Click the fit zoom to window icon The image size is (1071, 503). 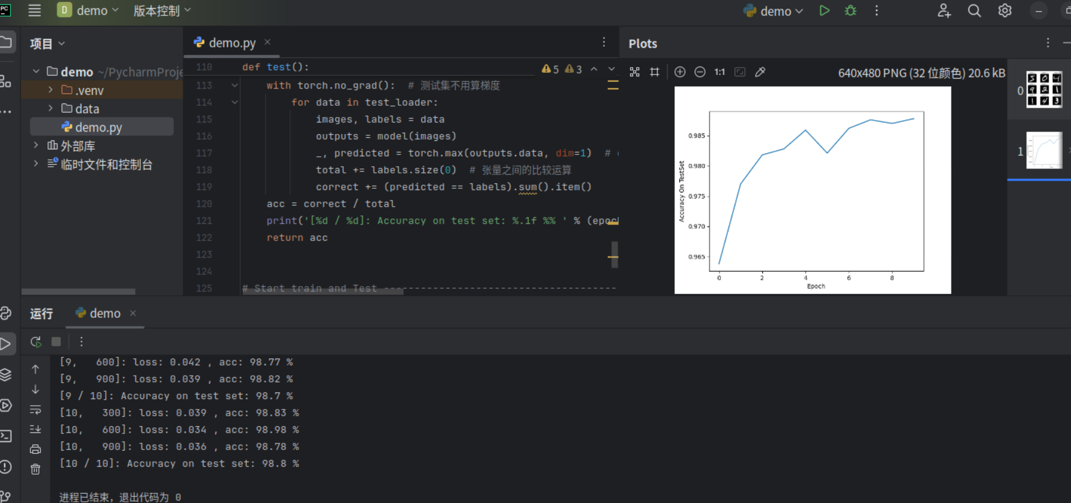pyautogui.click(x=740, y=72)
